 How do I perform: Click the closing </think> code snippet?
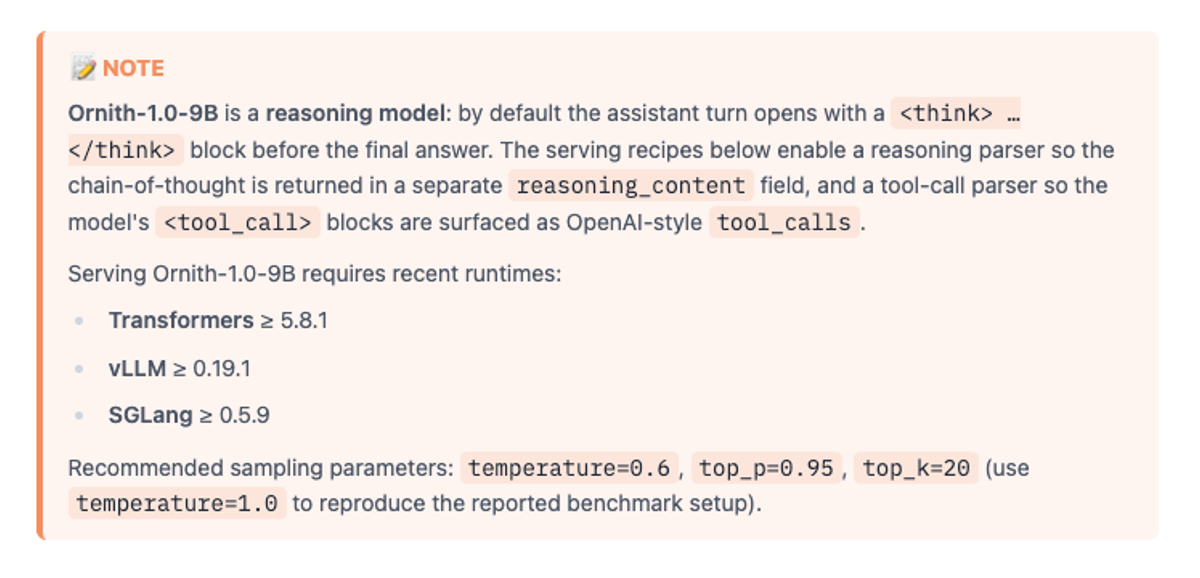click(126, 150)
